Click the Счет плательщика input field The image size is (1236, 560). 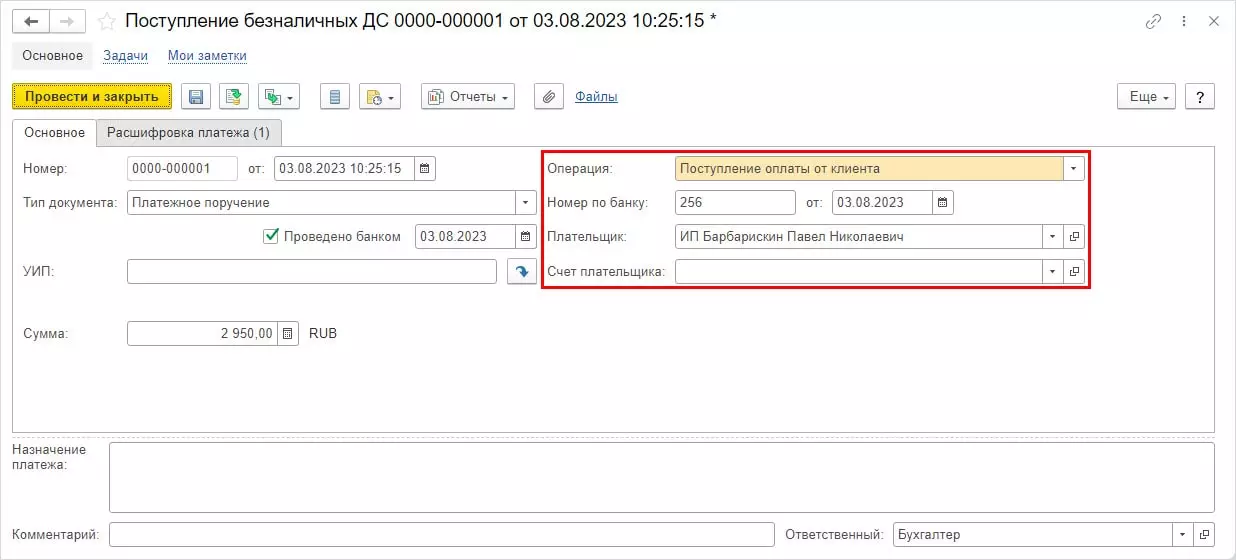(859, 271)
